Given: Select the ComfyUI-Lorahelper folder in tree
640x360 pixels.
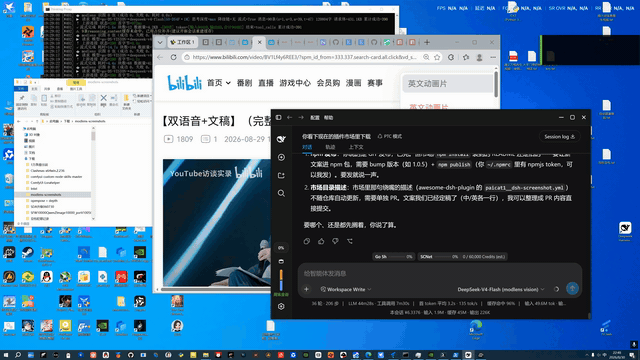Looking at the screenshot, I should coord(45,183).
